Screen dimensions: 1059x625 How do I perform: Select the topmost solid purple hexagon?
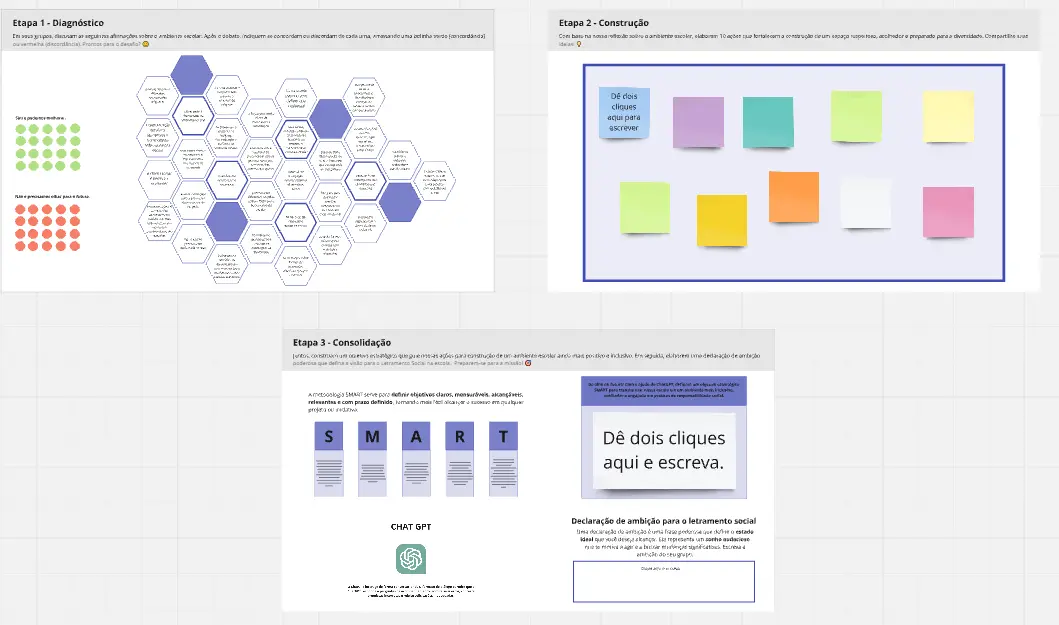(x=190, y=72)
